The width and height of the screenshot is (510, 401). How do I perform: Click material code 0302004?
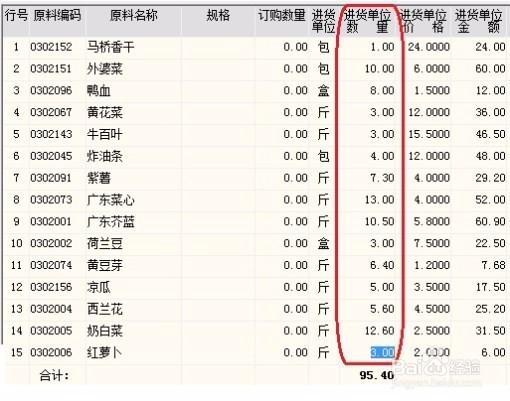[x=51, y=309]
